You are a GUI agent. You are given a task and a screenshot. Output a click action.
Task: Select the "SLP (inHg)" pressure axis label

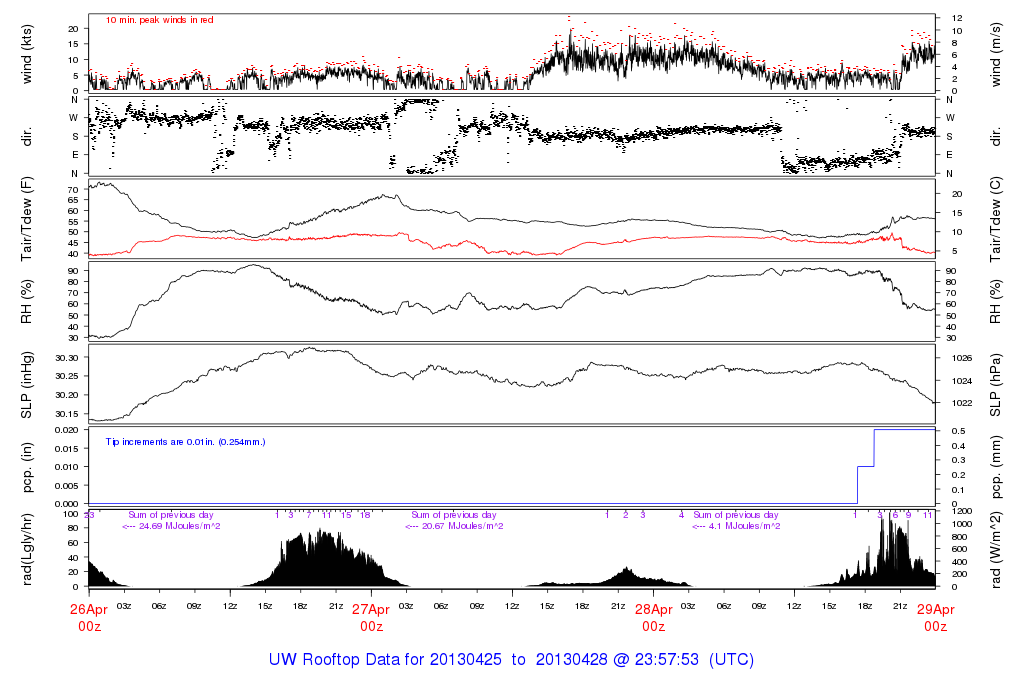tap(27, 383)
